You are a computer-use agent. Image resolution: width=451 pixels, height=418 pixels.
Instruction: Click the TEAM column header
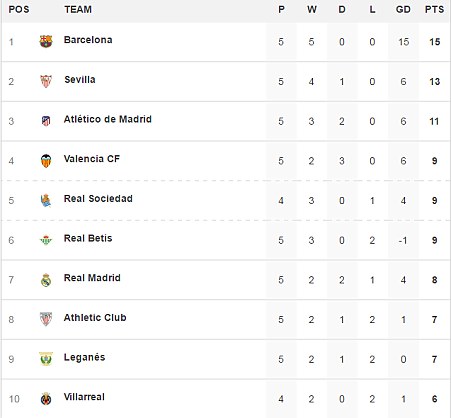tap(78, 9)
